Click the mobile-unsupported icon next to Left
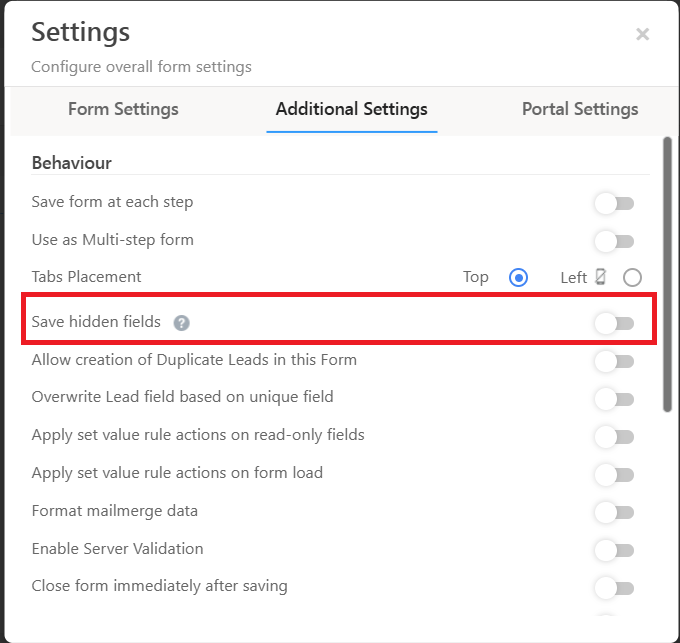This screenshot has height=643, width=680. tap(601, 277)
